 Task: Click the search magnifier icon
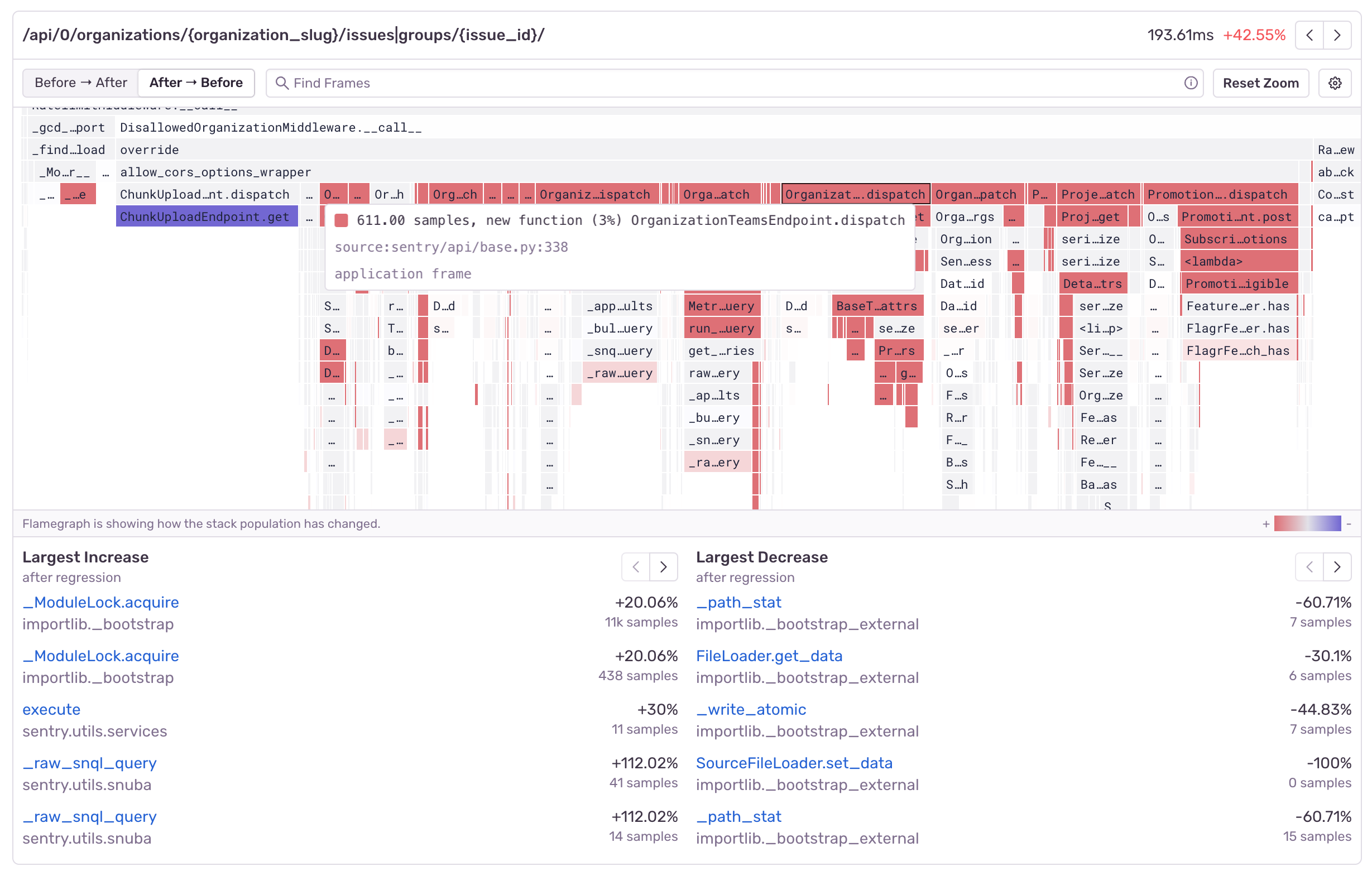[281, 83]
